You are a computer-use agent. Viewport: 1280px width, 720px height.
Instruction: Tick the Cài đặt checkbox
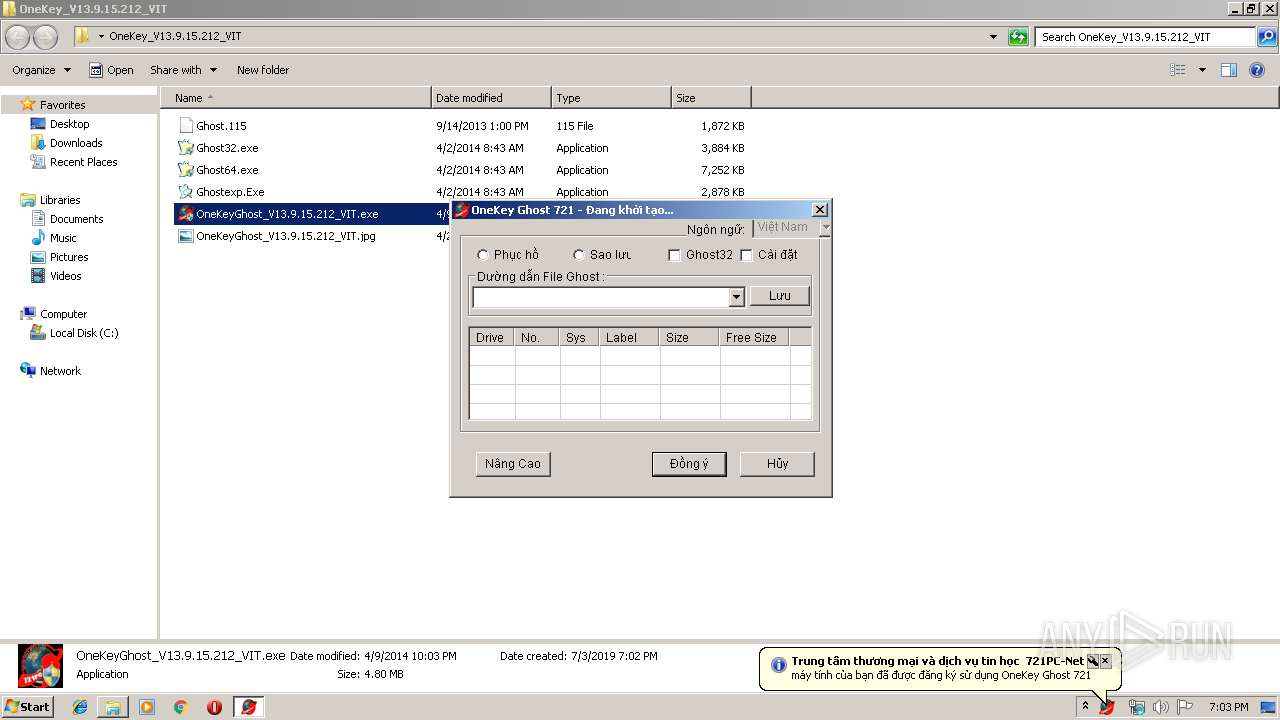point(746,255)
